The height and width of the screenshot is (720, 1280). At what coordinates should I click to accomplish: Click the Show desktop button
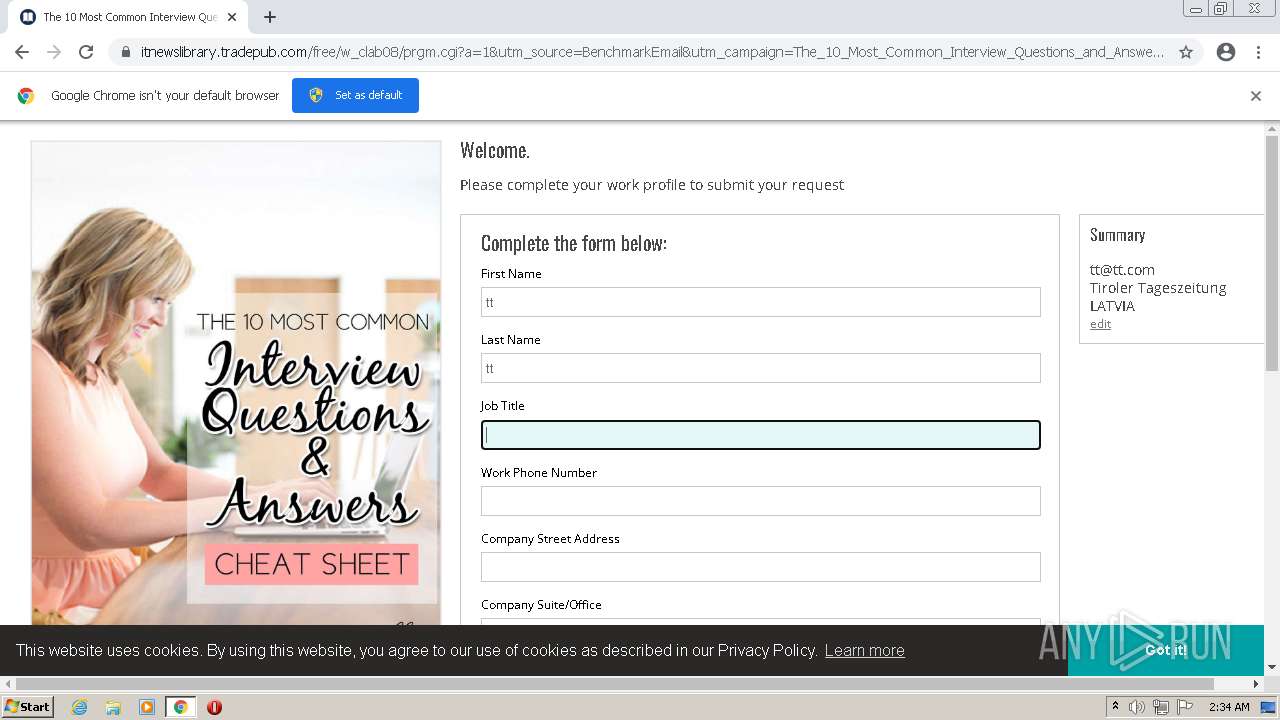tap(1269, 707)
